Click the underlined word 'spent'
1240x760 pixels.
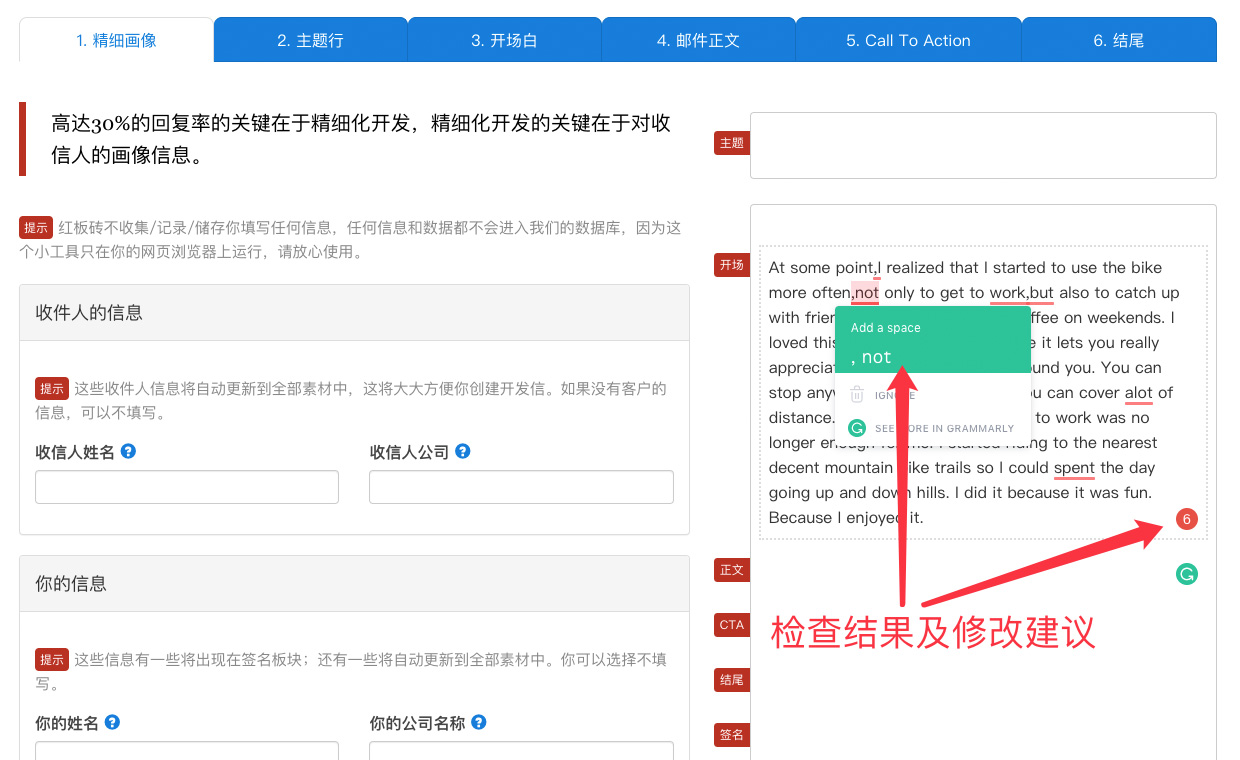(1074, 468)
